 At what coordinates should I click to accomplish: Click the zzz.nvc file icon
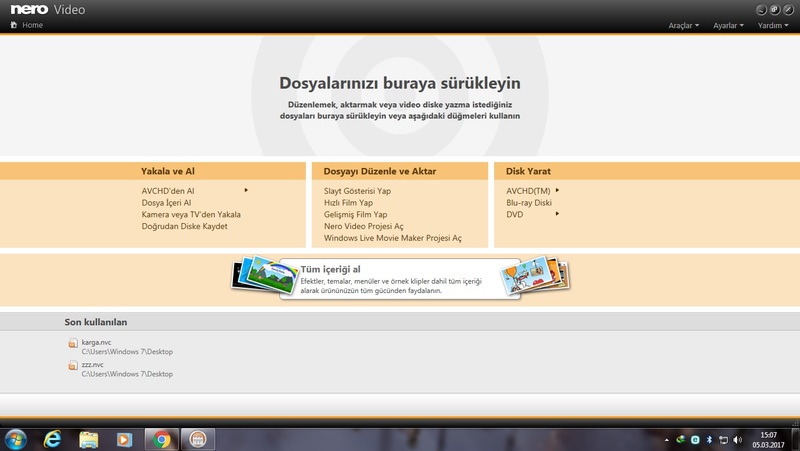point(73,365)
